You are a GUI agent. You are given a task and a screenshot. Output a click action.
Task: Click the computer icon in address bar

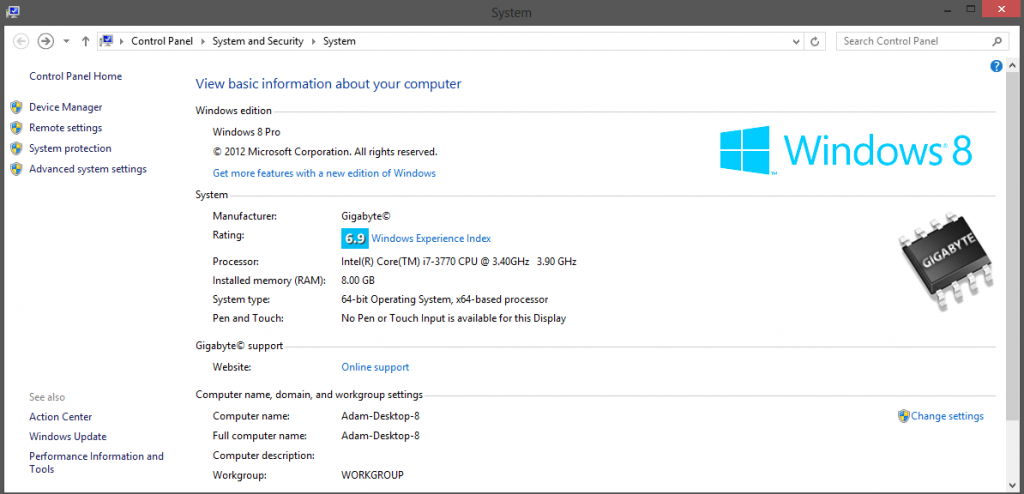click(x=106, y=41)
